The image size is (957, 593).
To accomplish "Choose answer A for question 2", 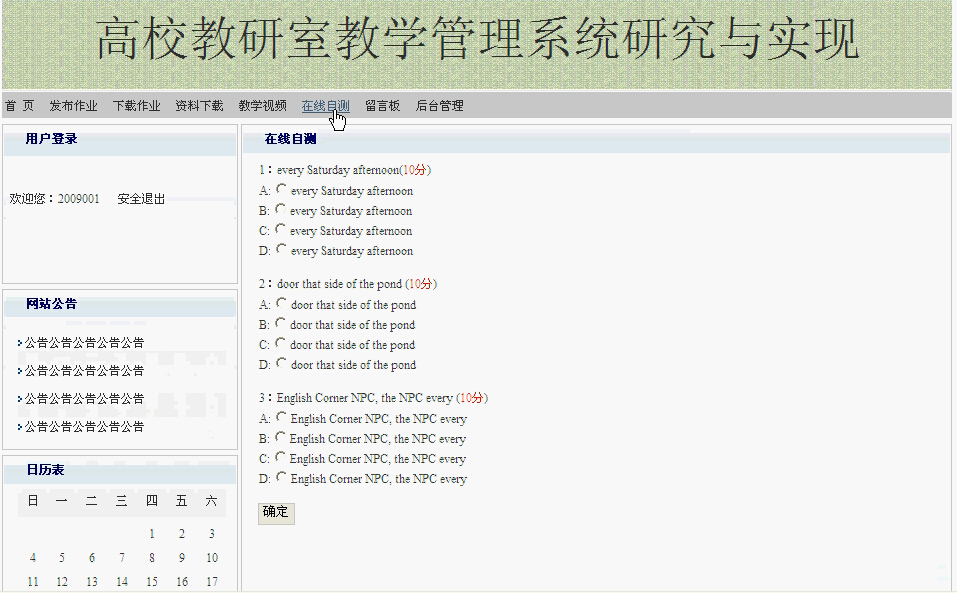I will pyautogui.click(x=281, y=303).
